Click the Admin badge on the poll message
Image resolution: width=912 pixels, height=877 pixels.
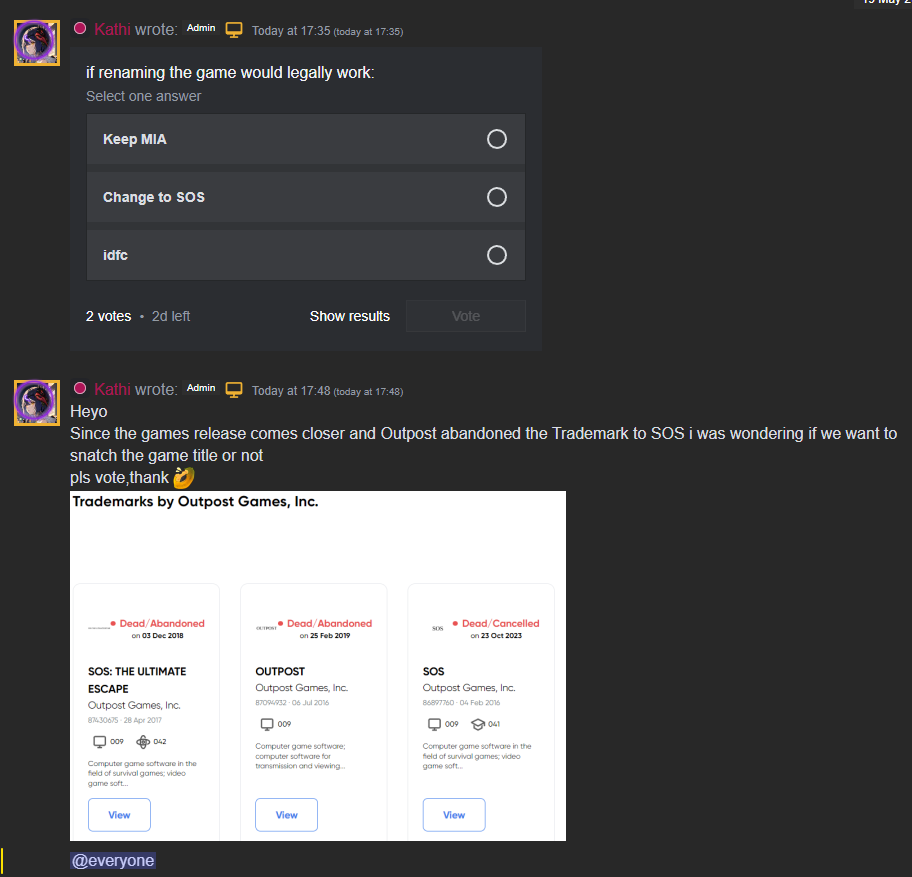[x=201, y=28]
